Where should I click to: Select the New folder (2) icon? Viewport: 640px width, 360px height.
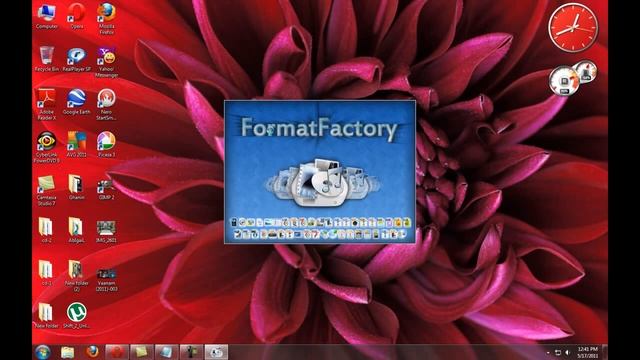76,276
